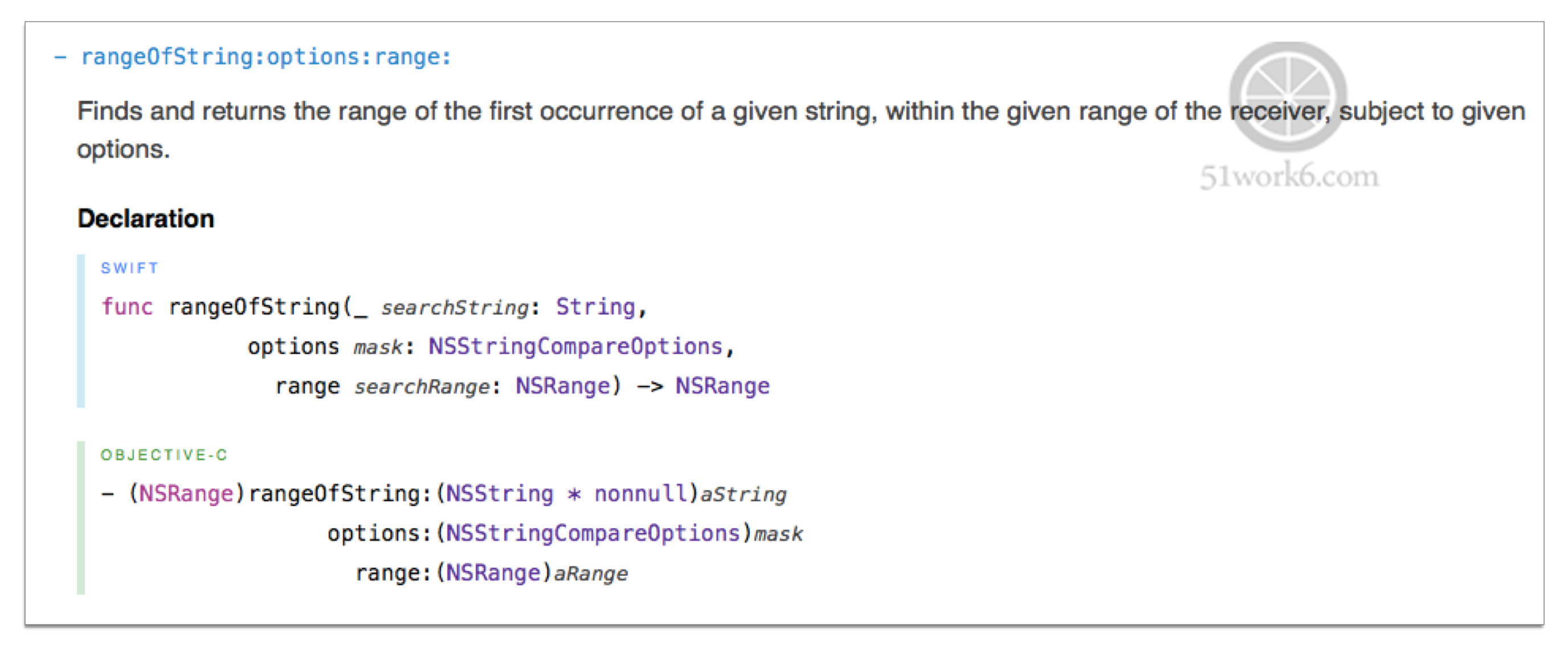
Task: Click NSStringCompareOptions in the Objective-C declaration
Action: 593,533
